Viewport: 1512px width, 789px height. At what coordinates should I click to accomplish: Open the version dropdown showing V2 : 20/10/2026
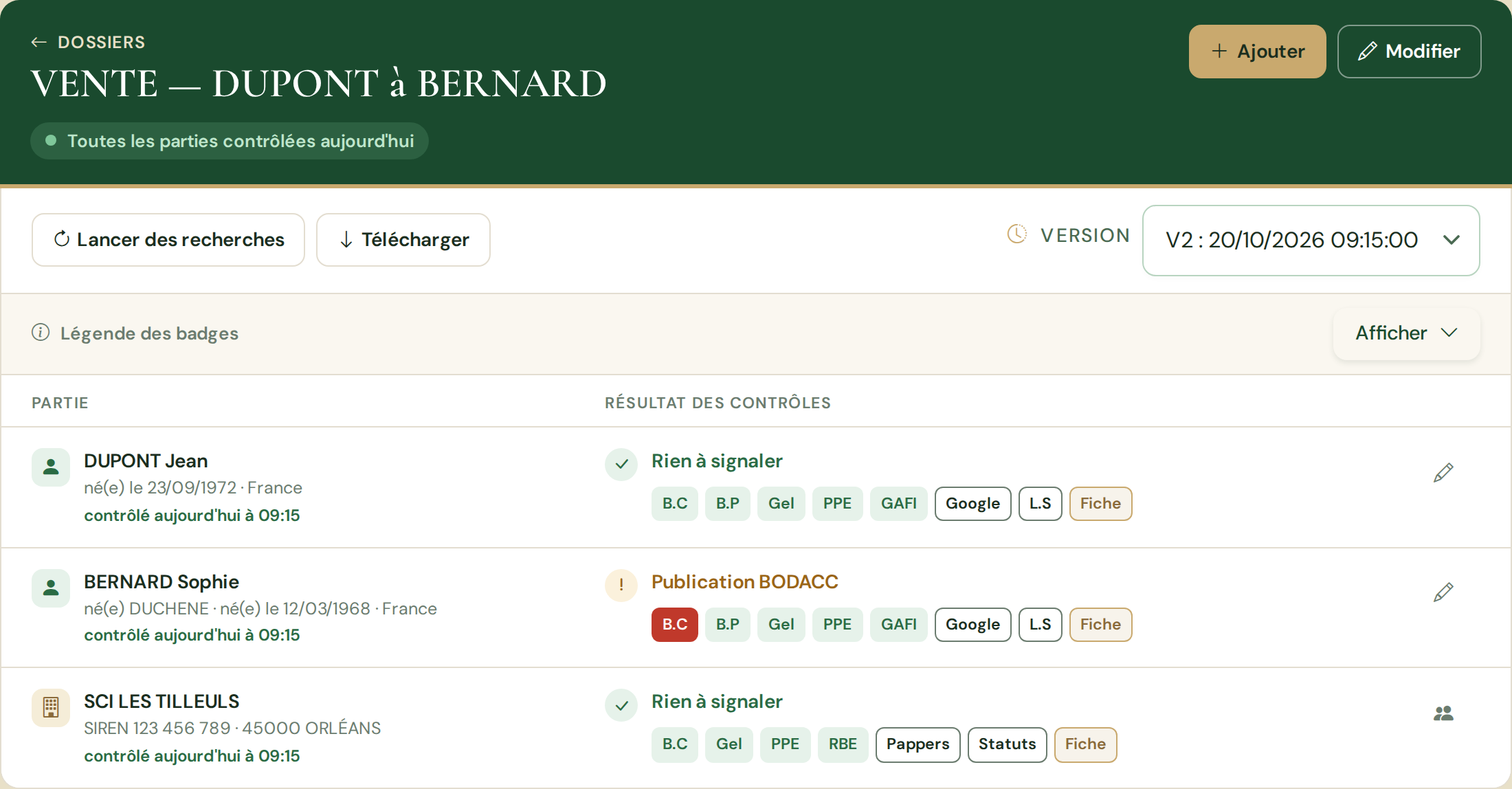point(1311,241)
